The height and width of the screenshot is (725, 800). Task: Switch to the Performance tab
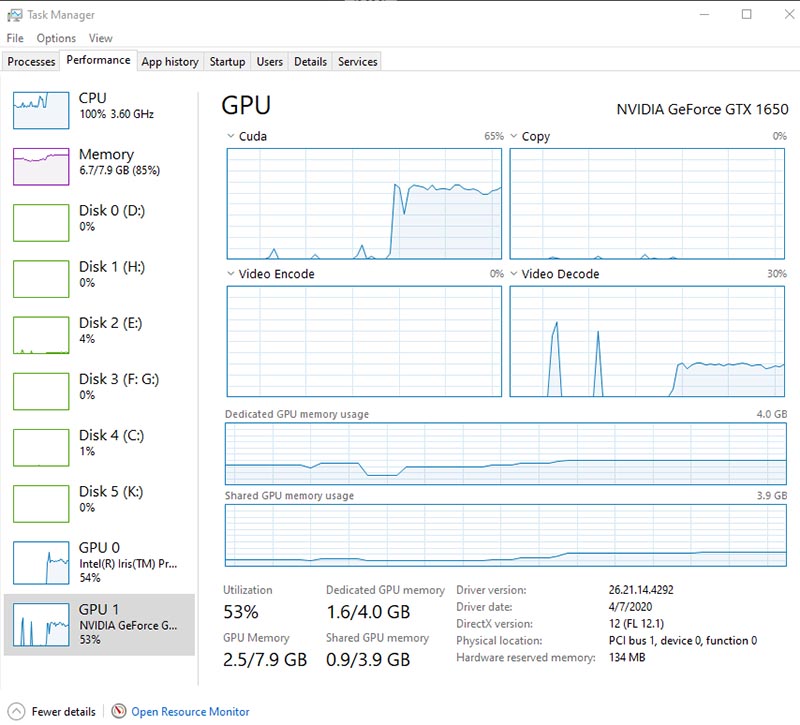(x=98, y=60)
